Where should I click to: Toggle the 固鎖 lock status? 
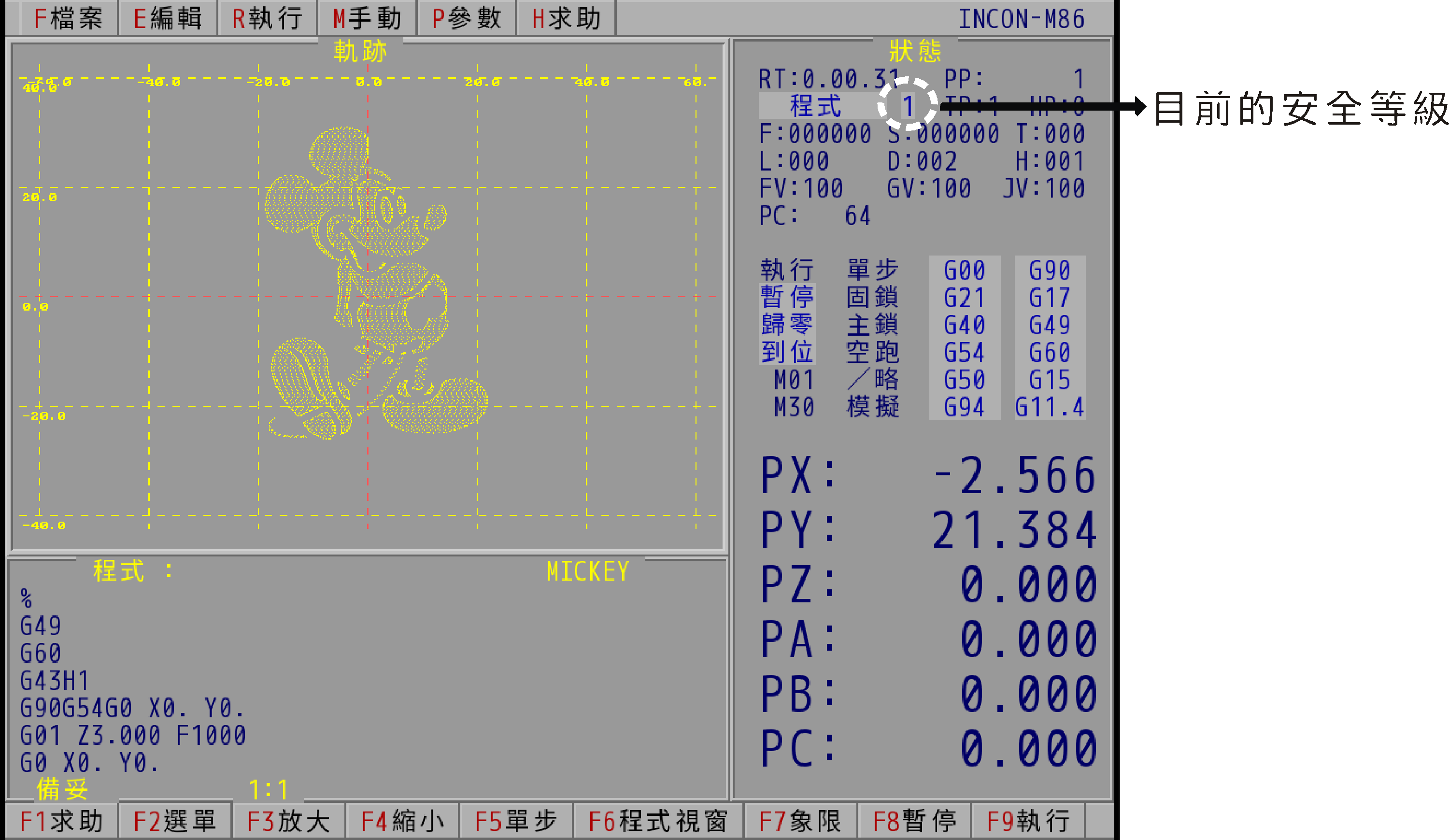click(872, 297)
